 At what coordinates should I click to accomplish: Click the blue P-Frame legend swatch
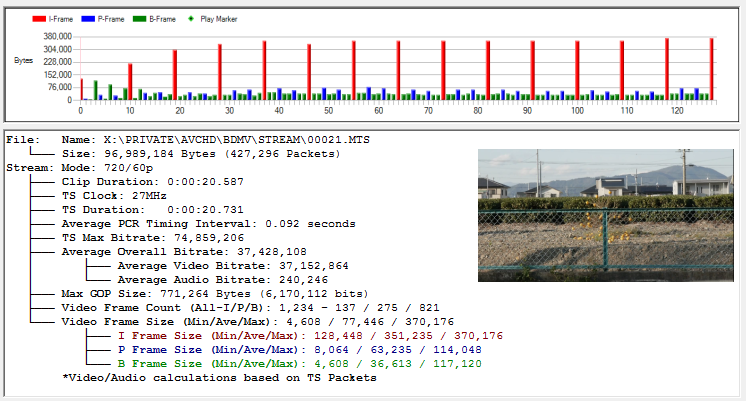click(x=87, y=18)
